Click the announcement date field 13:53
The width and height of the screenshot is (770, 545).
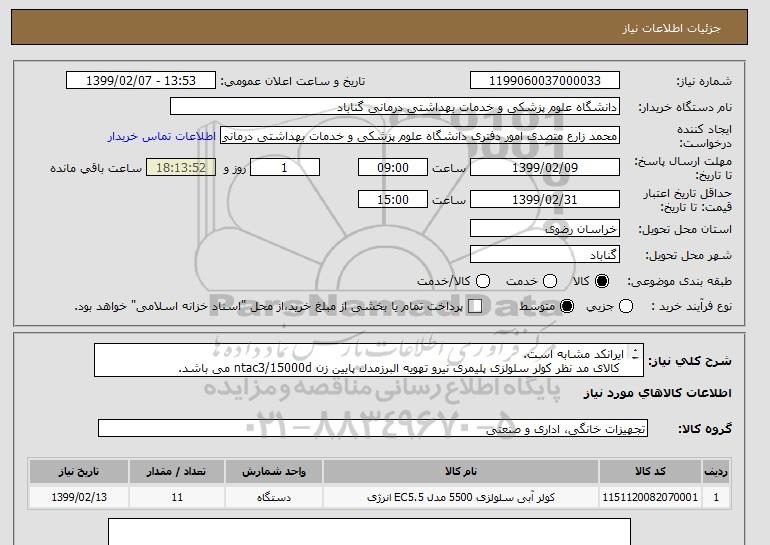click(141, 81)
